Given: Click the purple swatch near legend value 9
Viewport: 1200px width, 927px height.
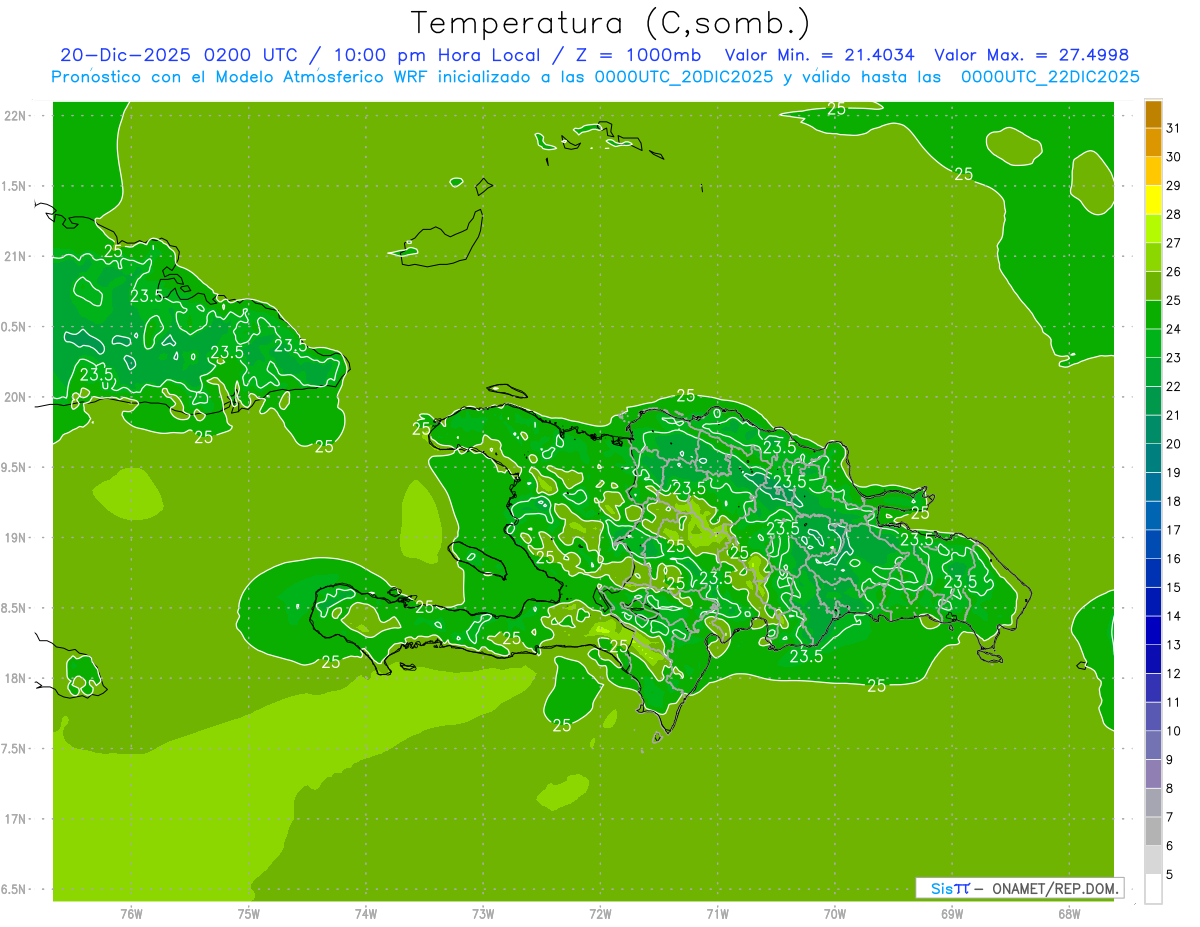Looking at the screenshot, I should (x=1153, y=774).
